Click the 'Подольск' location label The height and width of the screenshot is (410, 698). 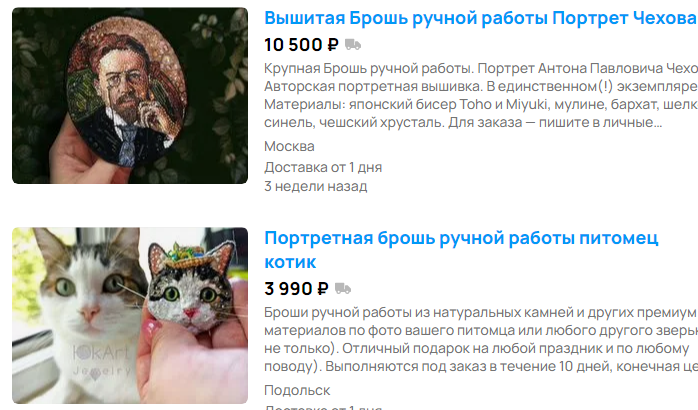pyautogui.click(x=297, y=390)
